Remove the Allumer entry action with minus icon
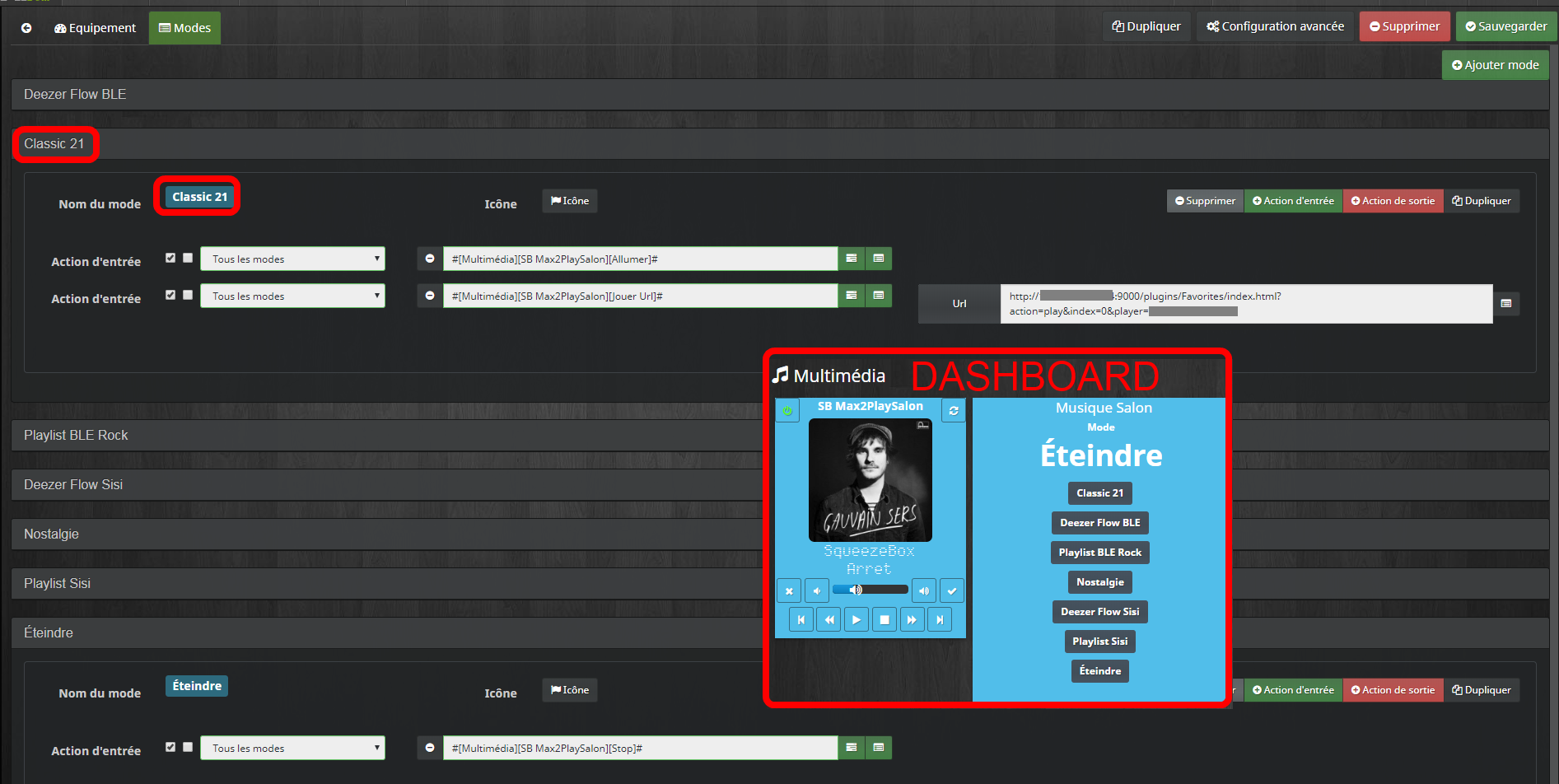Image resolution: width=1559 pixels, height=784 pixels. coord(430,259)
